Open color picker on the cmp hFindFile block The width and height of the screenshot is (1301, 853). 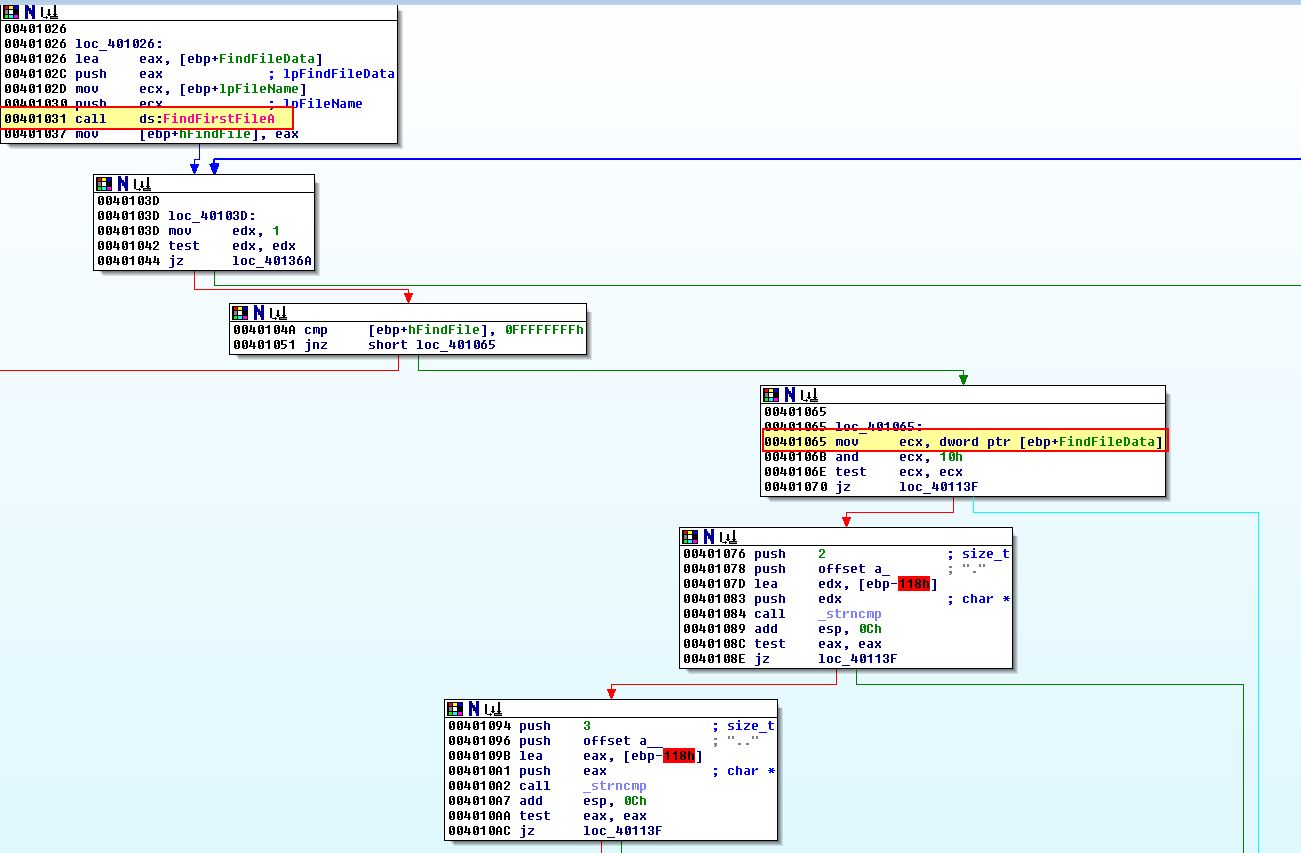pyautogui.click(x=241, y=312)
